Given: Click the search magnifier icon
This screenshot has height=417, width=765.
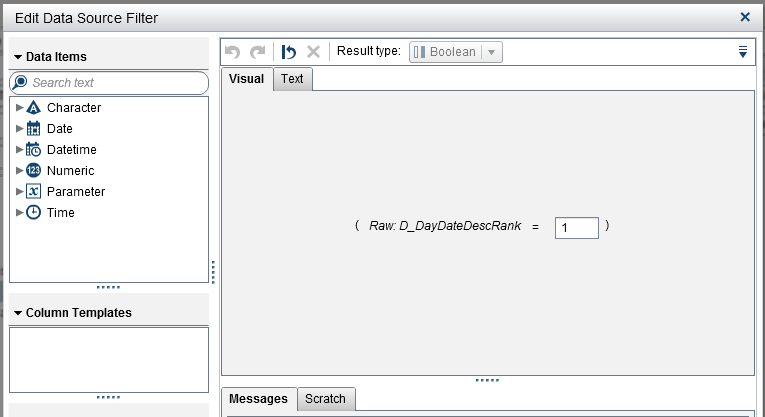Looking at the screenshot, I should 20,82.
